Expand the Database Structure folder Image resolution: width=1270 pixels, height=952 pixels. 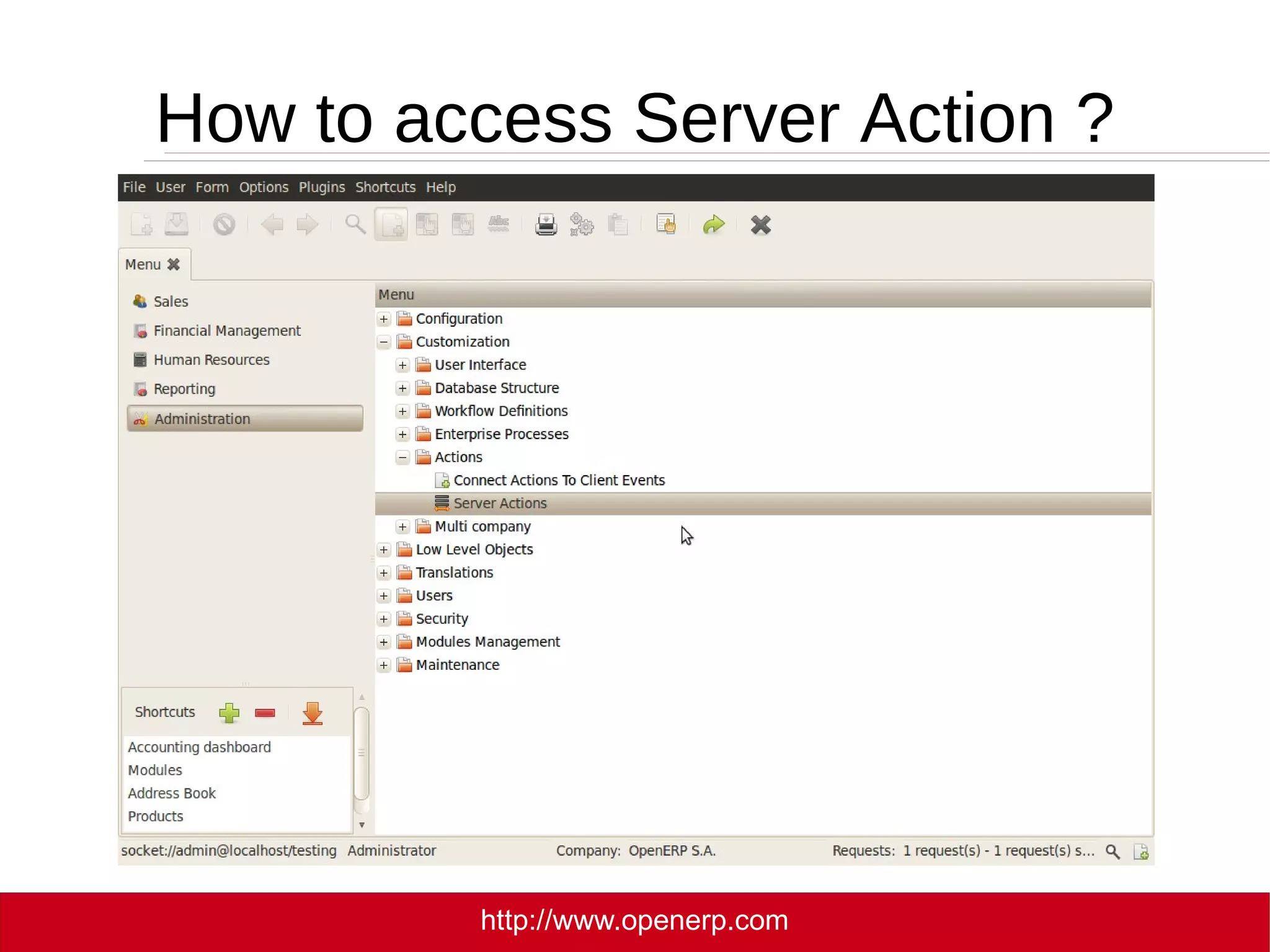point(402,388)
